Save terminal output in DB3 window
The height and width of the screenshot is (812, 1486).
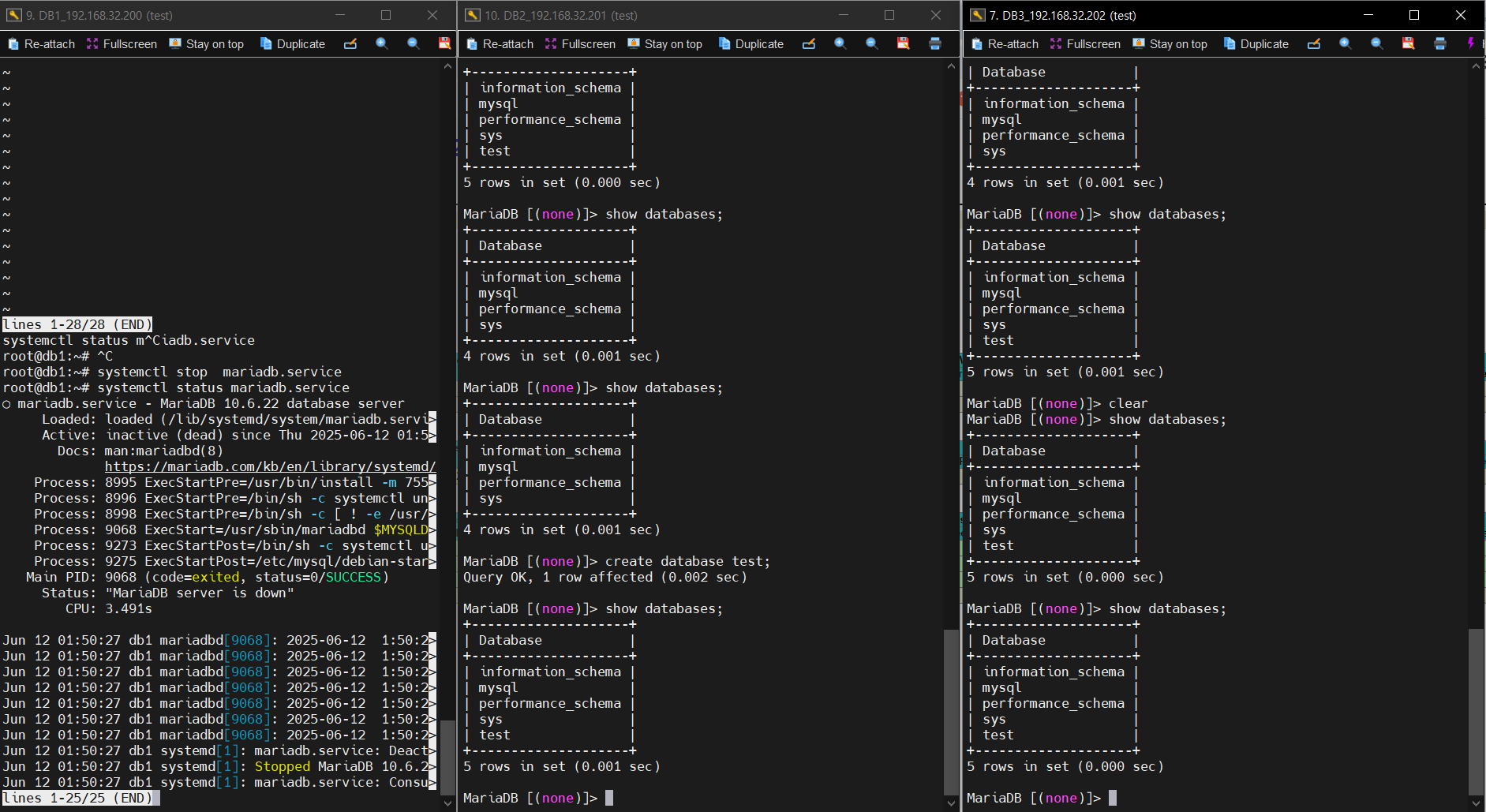coord(1409,44)
